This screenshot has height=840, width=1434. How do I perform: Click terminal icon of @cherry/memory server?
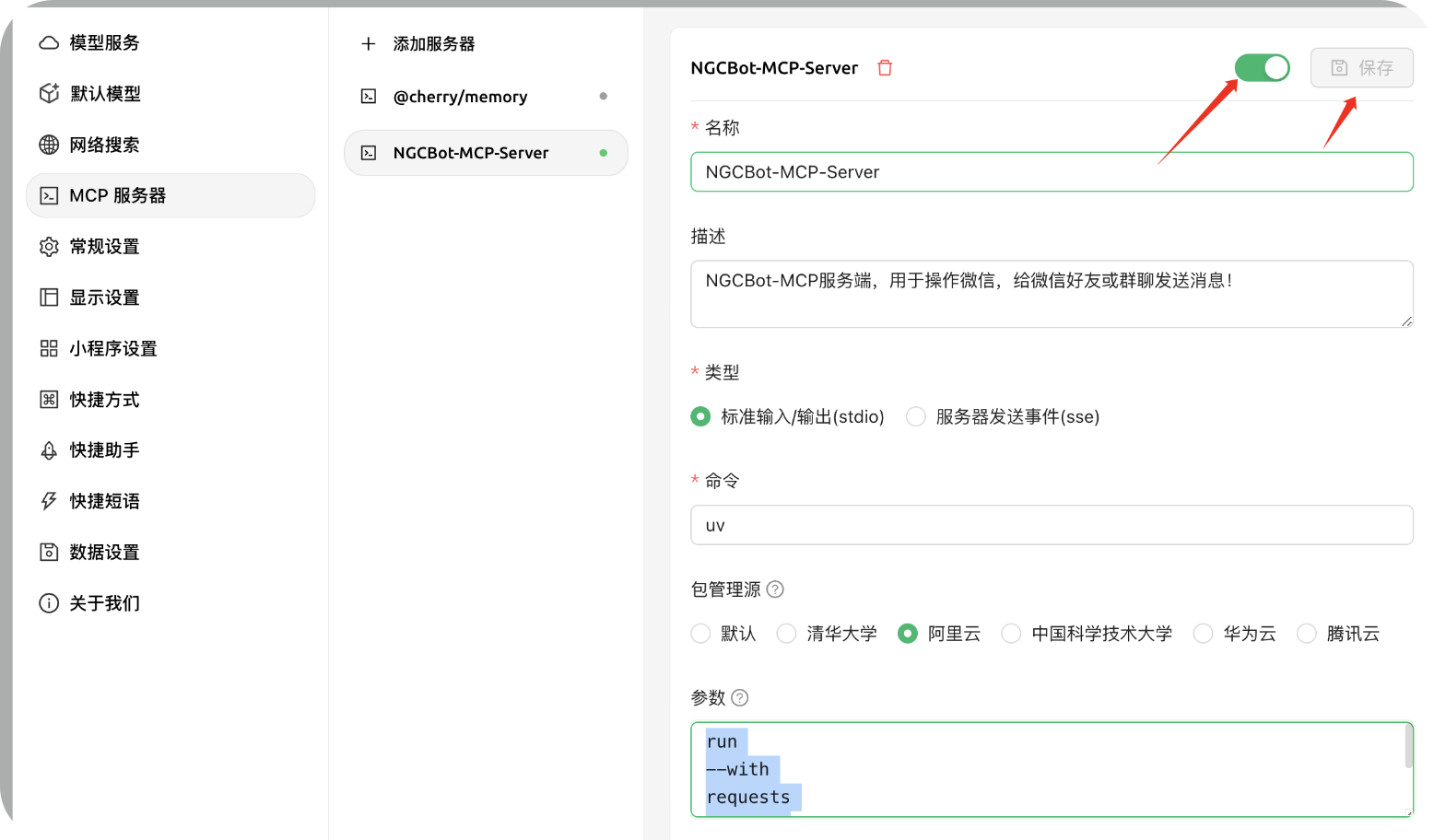tap(369, 96)
